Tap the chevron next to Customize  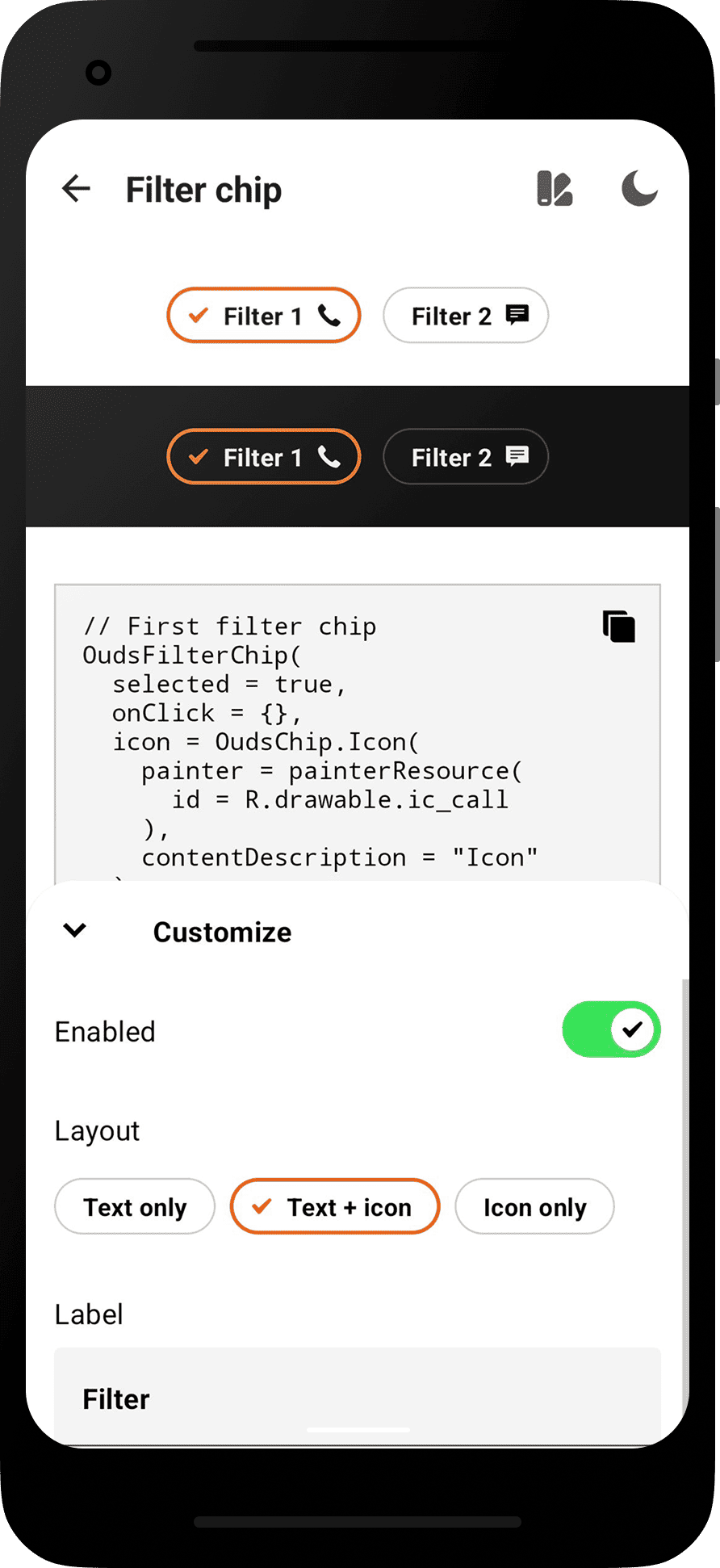73,930
